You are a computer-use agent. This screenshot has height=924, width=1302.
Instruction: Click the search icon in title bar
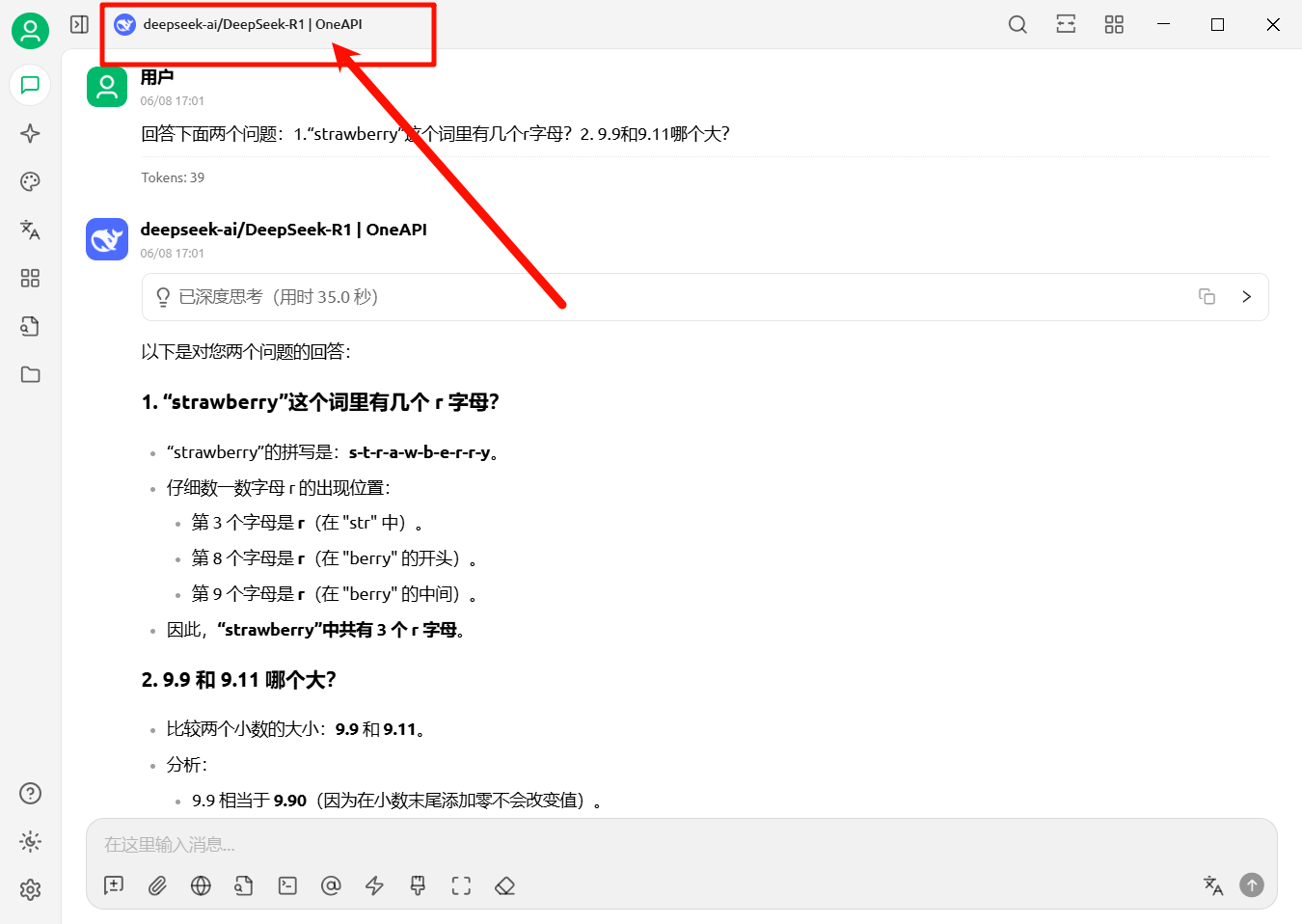click(1017, 24)
